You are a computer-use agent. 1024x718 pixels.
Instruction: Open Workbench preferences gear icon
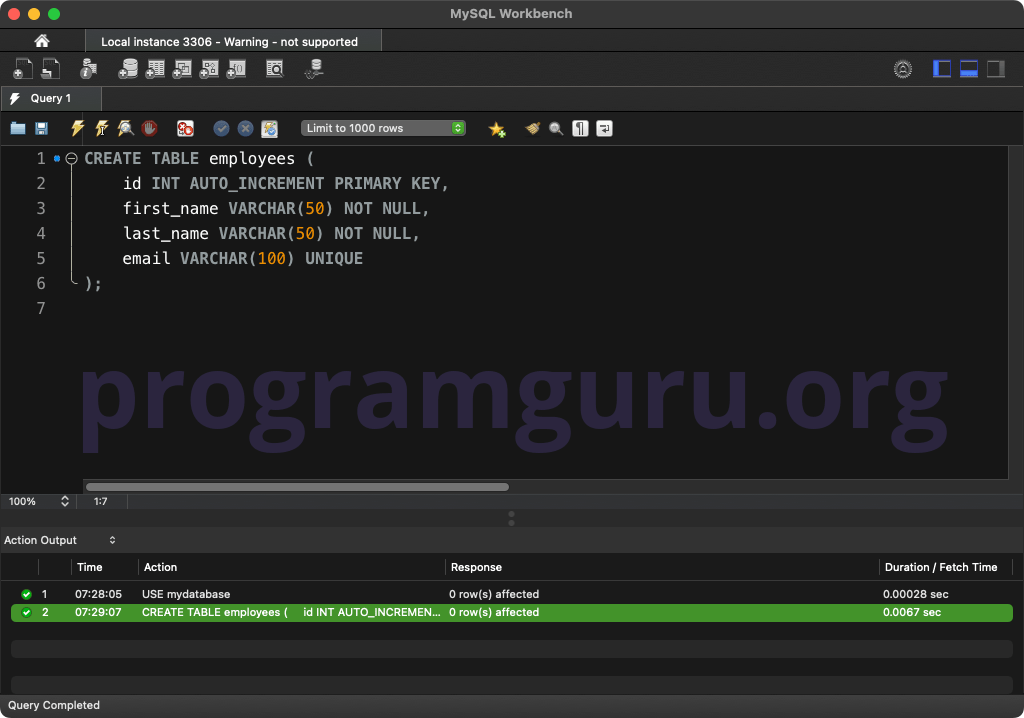903,69
